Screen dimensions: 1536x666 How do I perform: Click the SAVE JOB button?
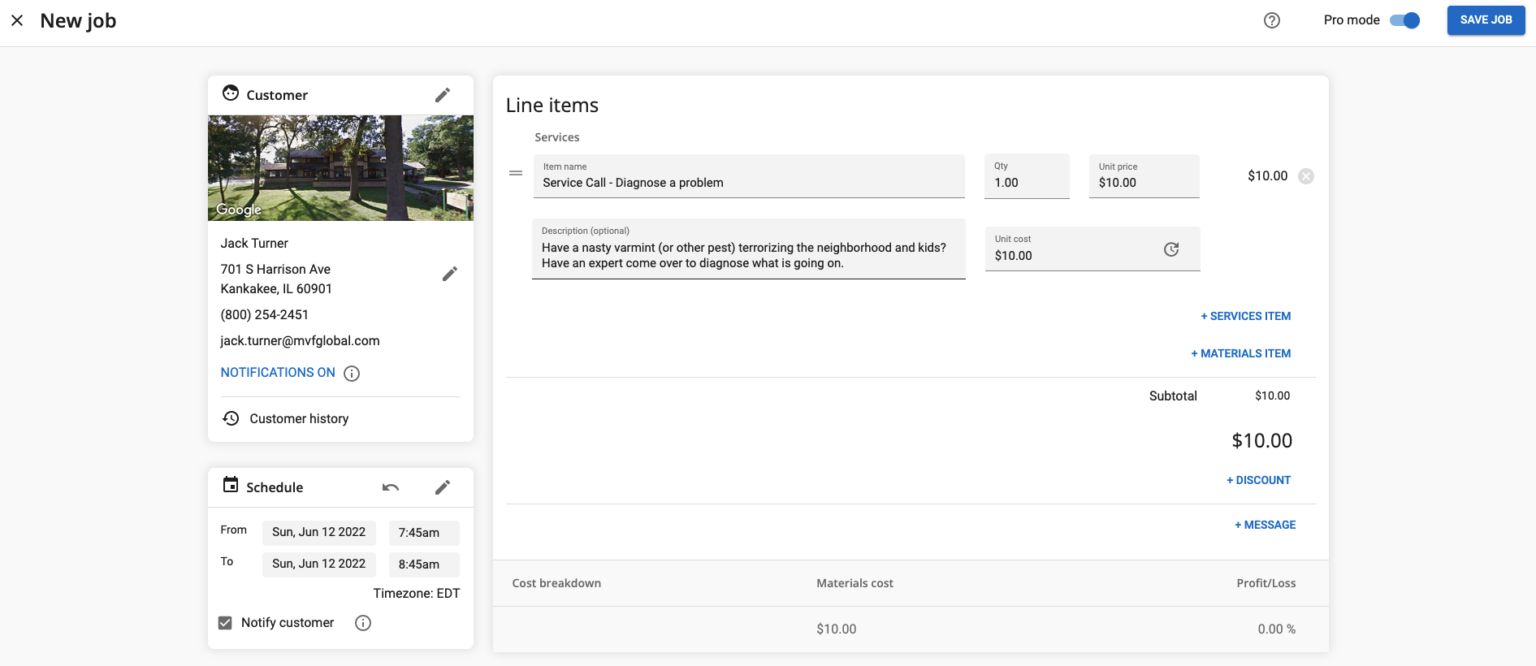coord(1485,20)
